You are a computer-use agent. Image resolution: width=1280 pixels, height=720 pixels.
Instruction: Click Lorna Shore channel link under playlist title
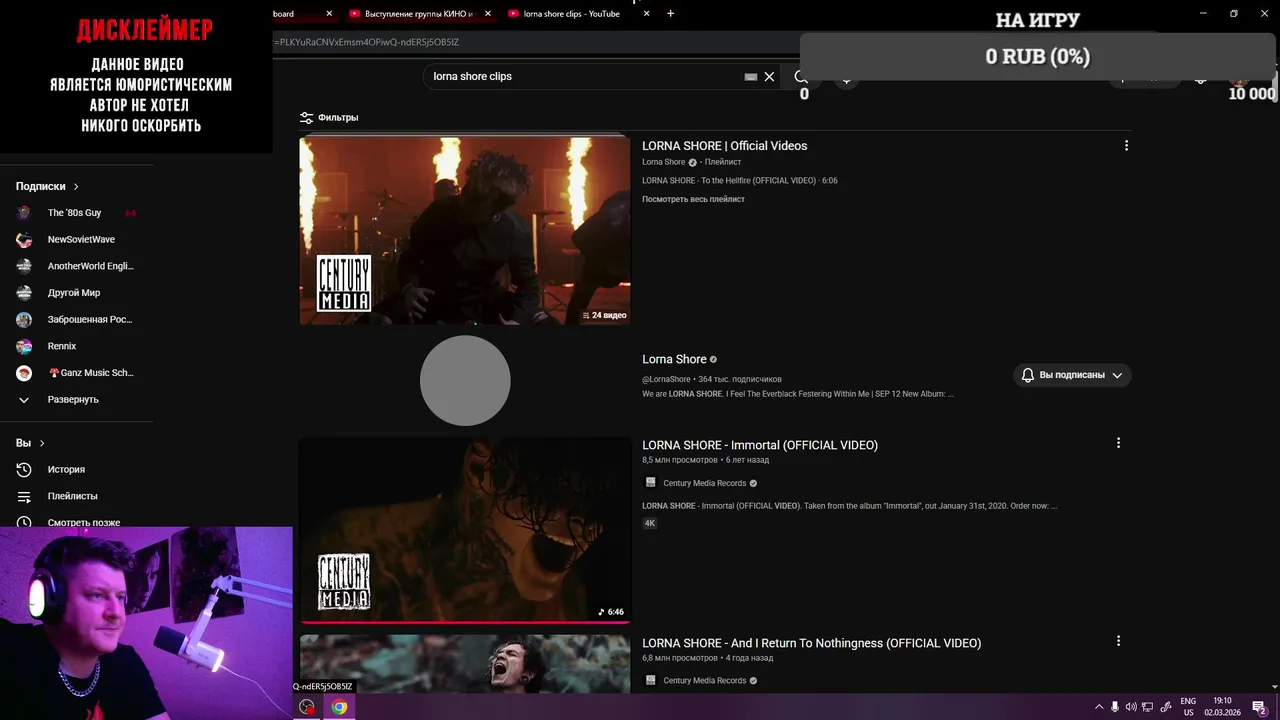click(x=664, y=162)
